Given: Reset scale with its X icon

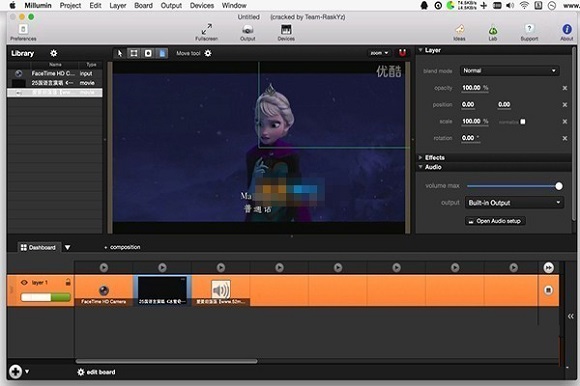Looking at the screenshot, I should 565,121.
